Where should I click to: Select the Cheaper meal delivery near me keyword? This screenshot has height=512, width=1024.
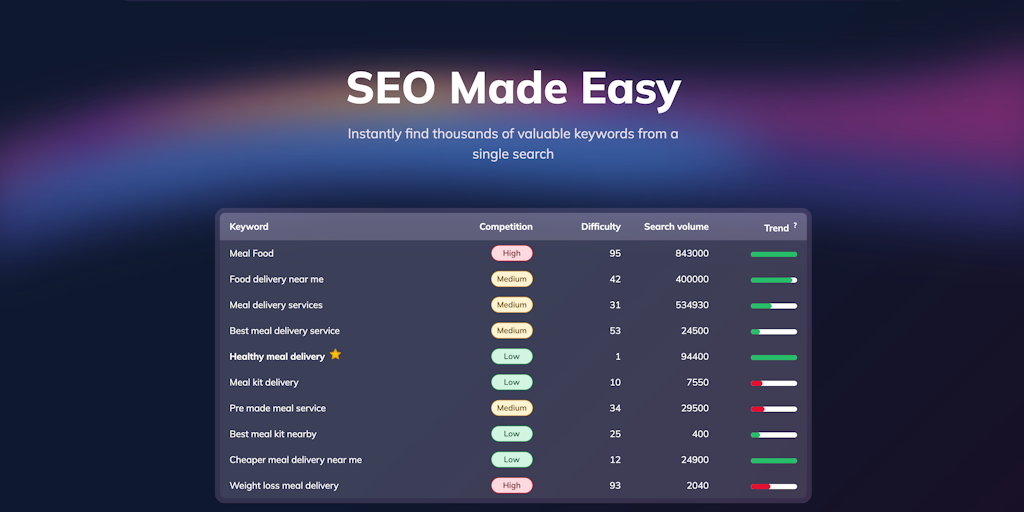point(295,460)
